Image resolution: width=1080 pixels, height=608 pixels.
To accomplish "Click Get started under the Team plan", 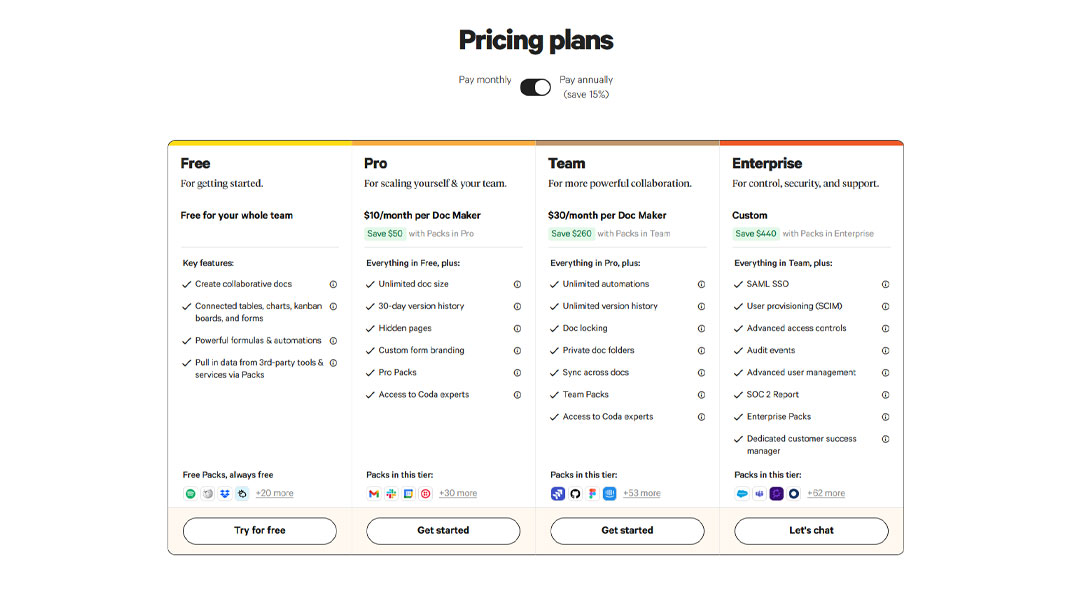I will (x=627, y=531).
